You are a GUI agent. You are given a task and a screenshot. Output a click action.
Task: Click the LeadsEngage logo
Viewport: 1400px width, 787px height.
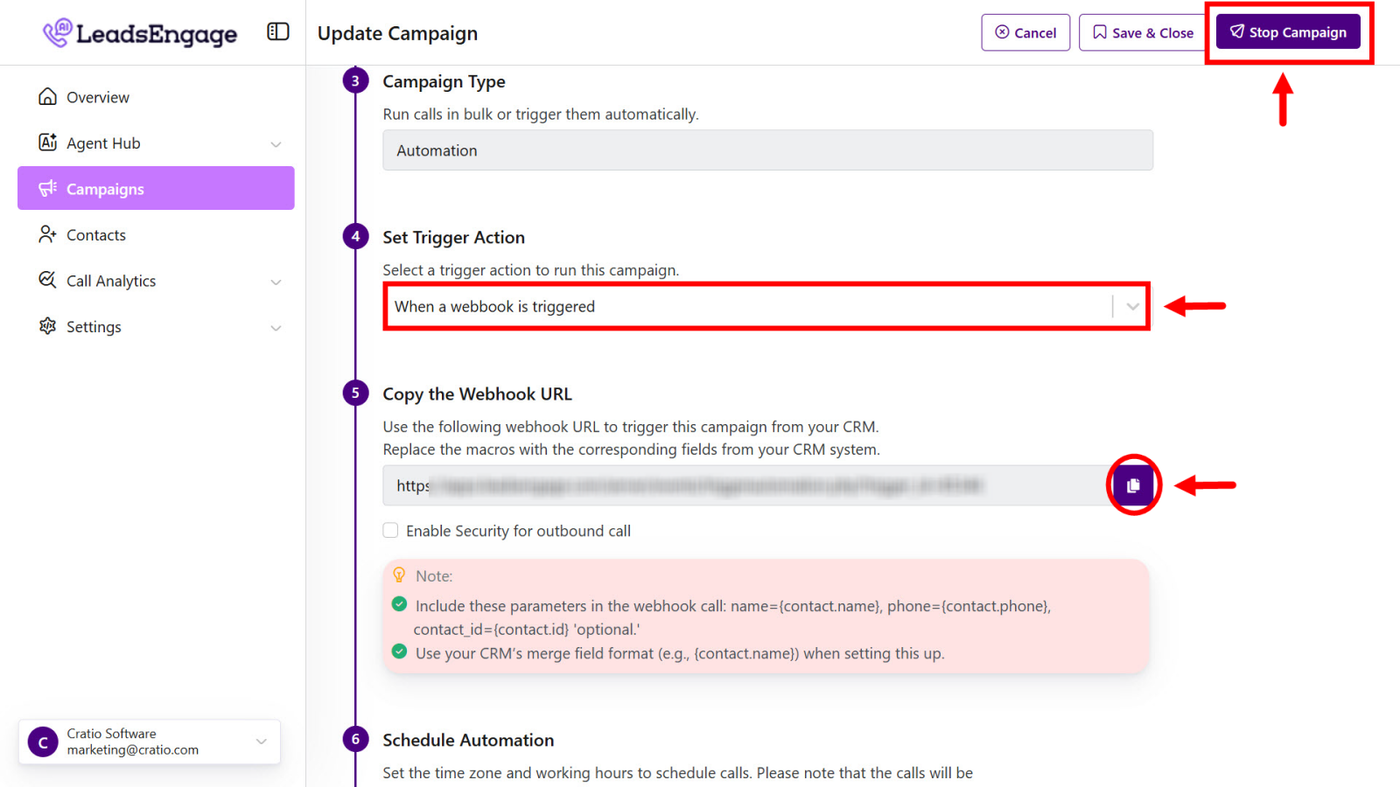140,33
